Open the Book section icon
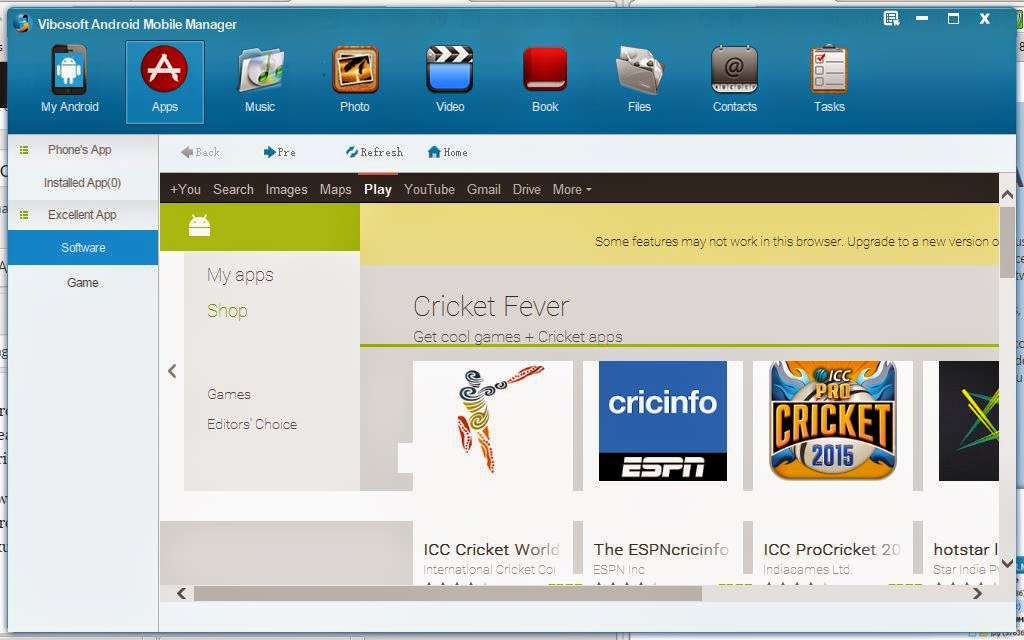The height and width of the screenshot is (640, 1024). coord(545,69)
